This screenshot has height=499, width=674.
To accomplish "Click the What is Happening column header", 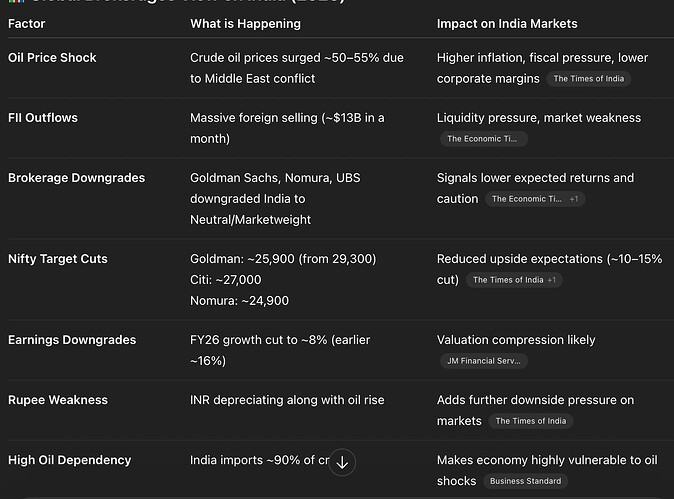I will [x=245, y=23].
